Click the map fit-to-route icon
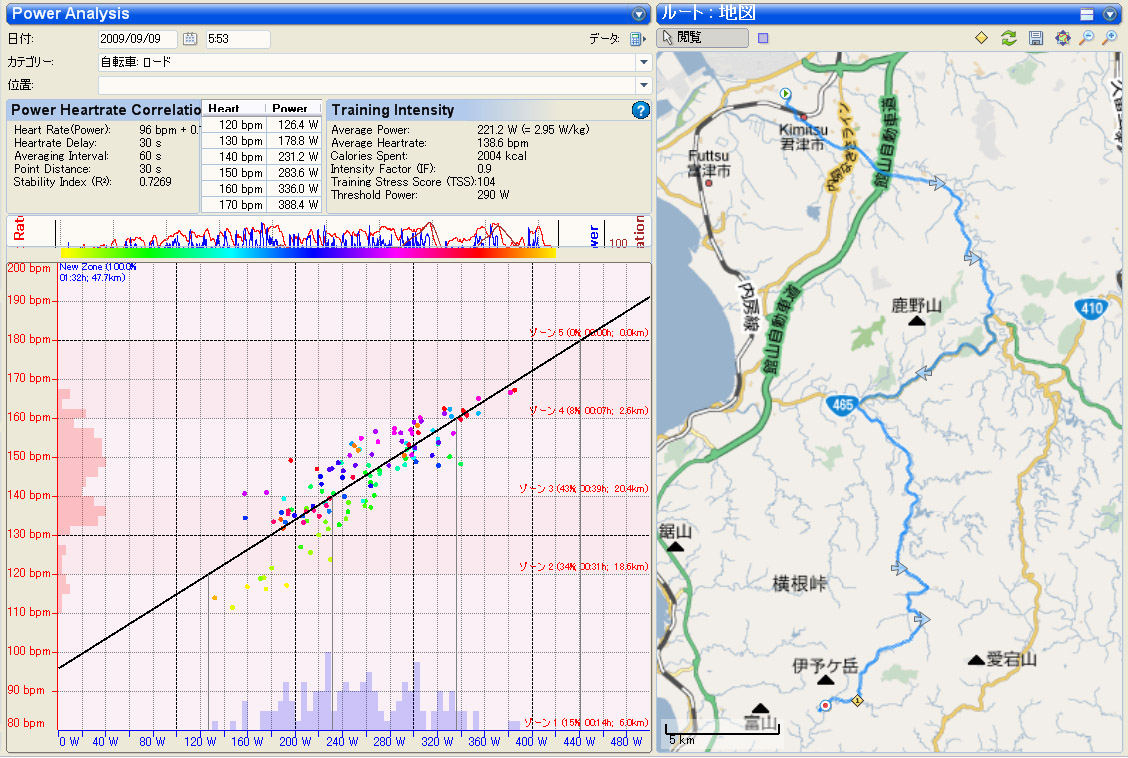The image size is (1128, 758). pyautogui.click(x=1062, y=38)
